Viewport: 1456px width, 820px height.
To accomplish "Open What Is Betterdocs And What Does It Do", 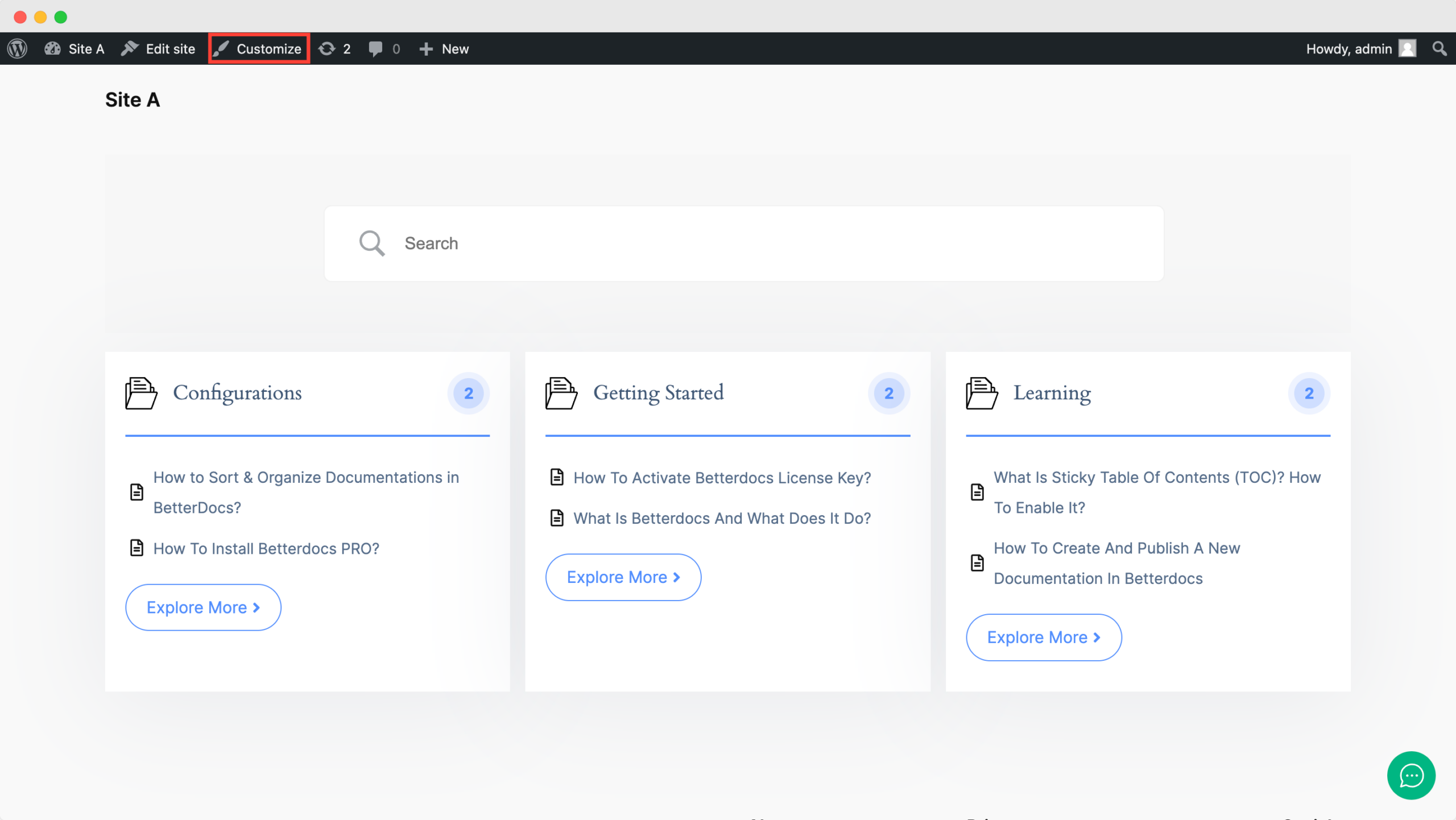I will pyautogui.click(x=722, y=518).
